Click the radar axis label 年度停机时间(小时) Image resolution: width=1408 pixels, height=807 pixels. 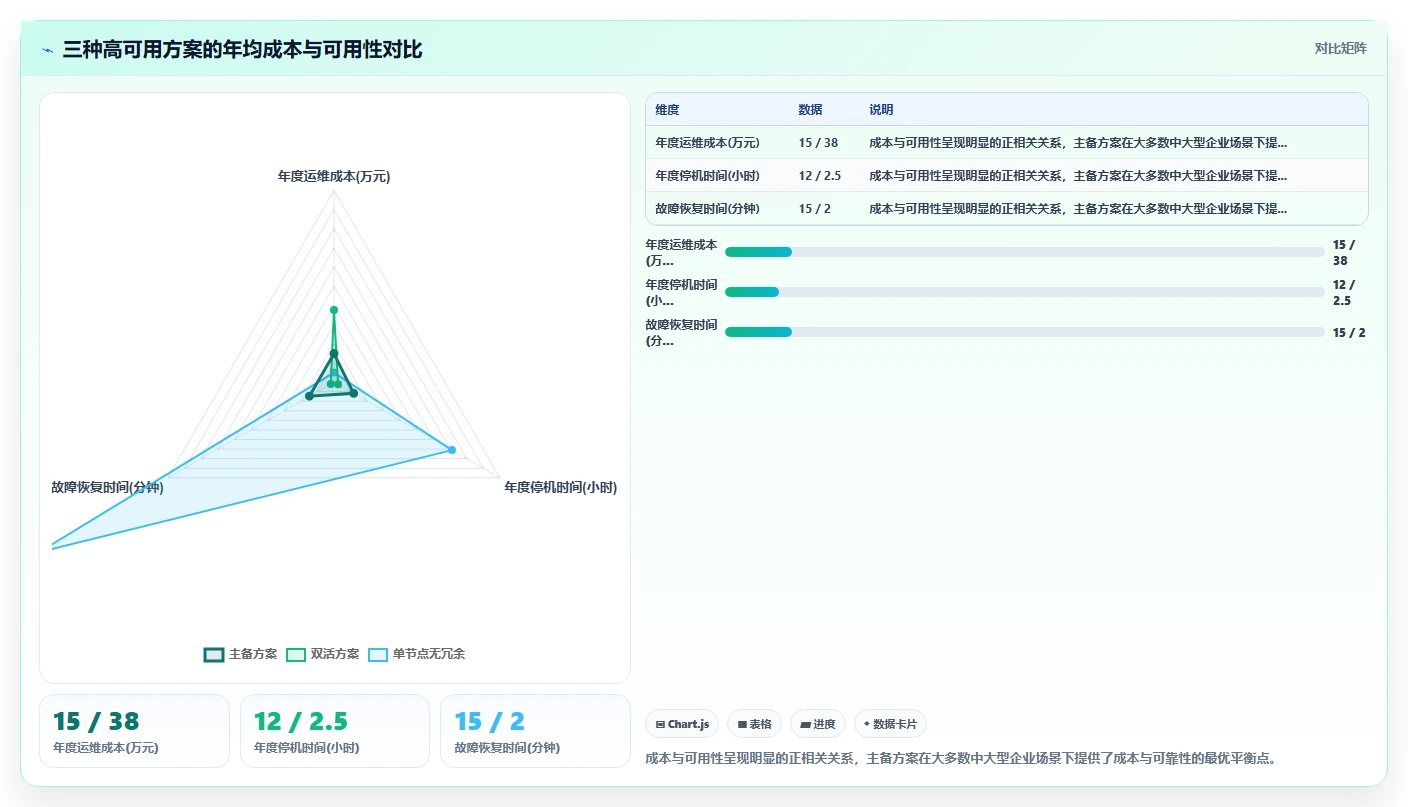[x=561, y=487]
